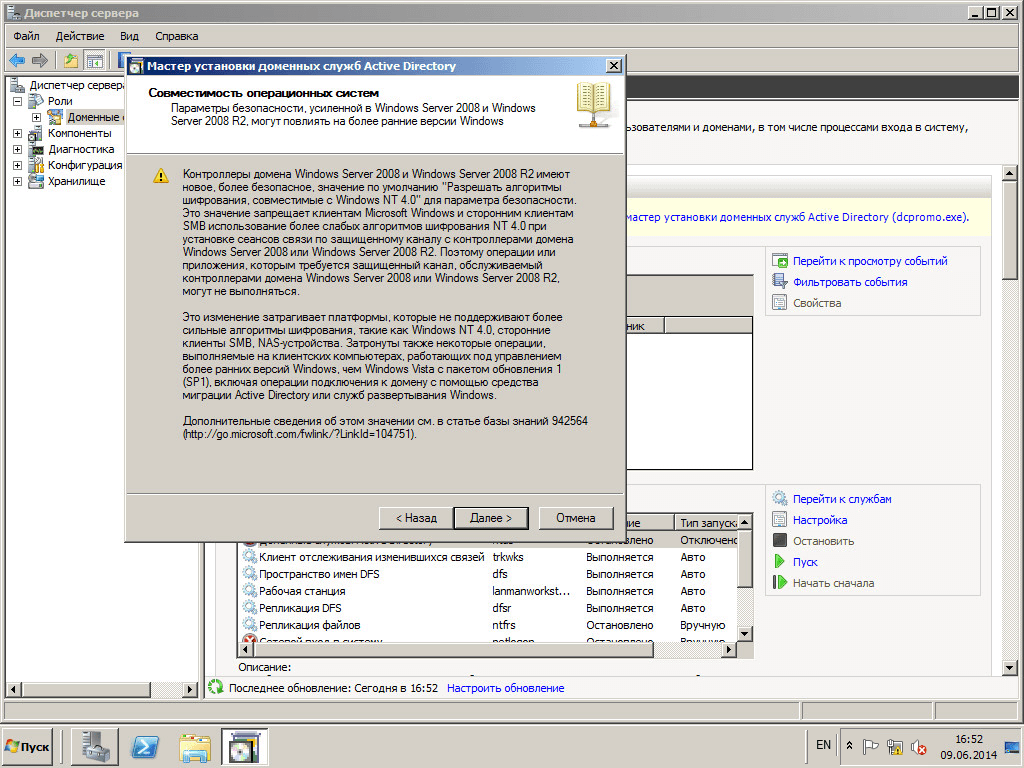Expand the Компоненты tree node
Image resolution: width=1024 pixels, height=768 pixels.
[x=18, y=133]
